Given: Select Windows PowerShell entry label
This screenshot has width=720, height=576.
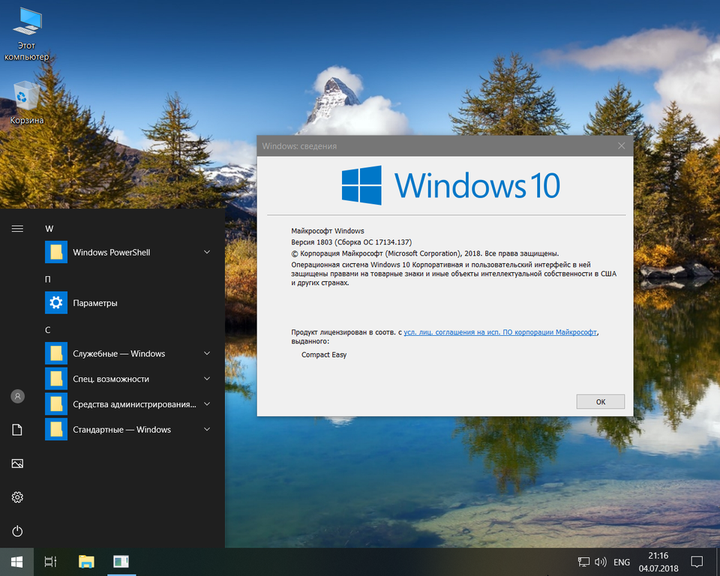Looking at the screenshot, I should [112, 252].
